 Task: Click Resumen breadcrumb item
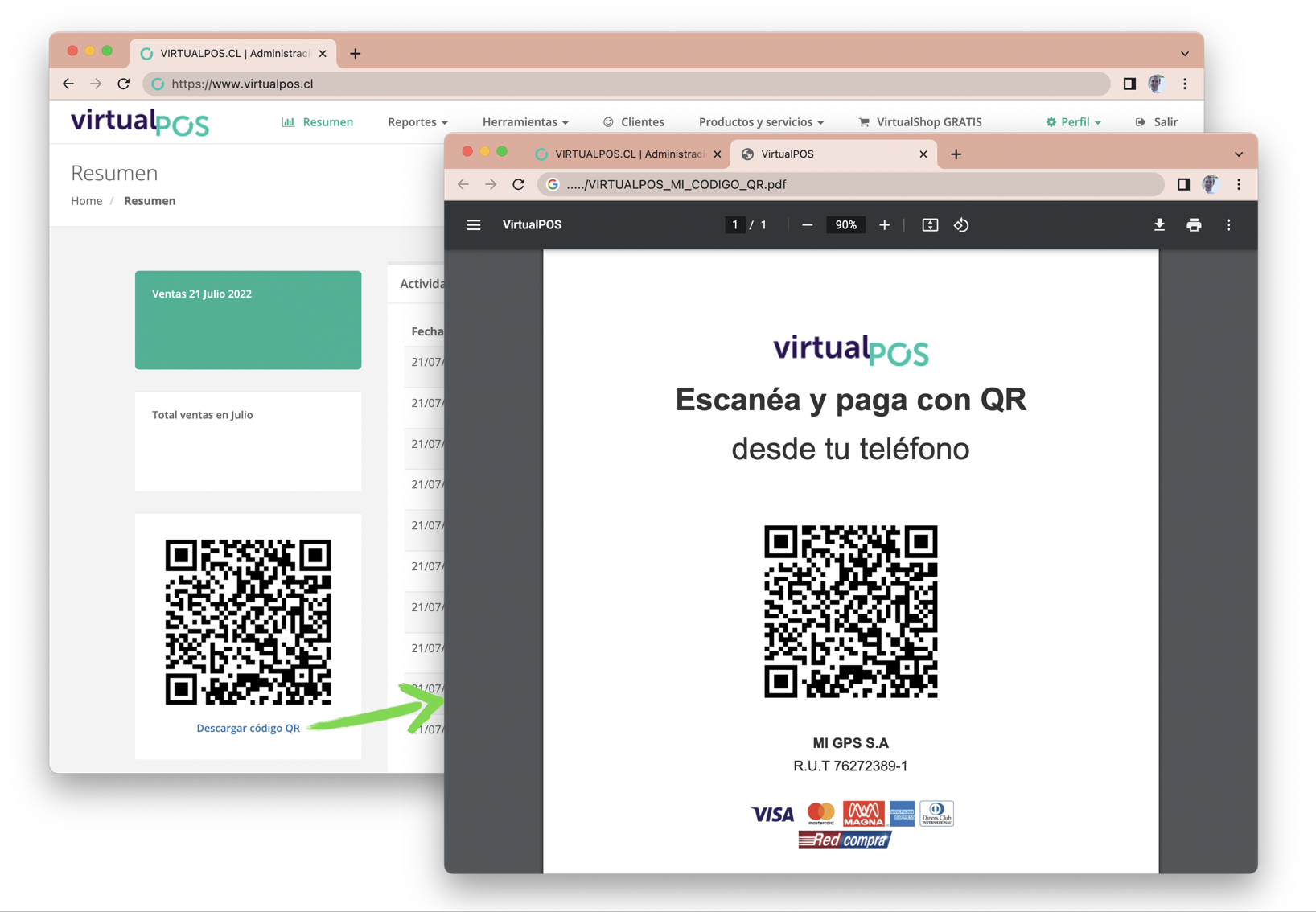click(x=150, y=201)
